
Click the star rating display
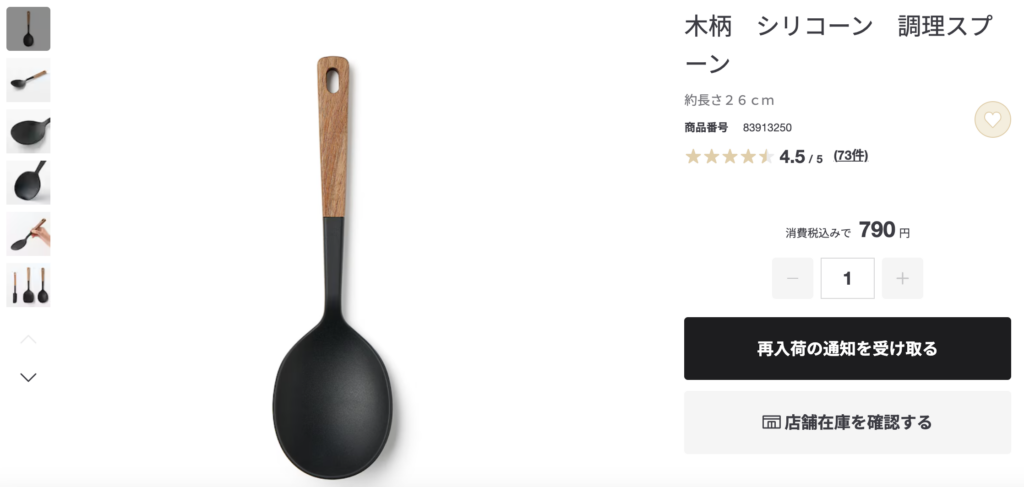729,157
